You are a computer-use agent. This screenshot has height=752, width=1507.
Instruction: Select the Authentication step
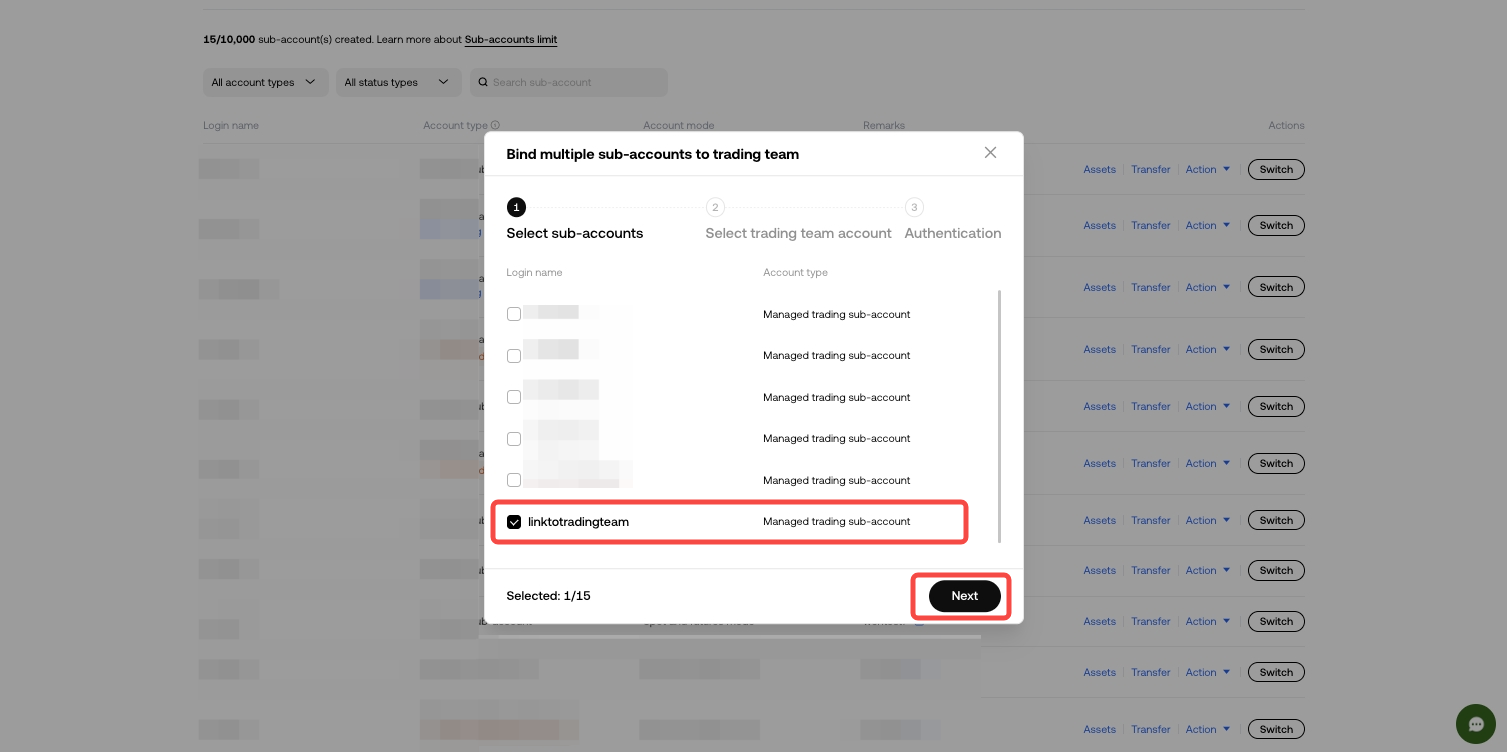(x=952, y=233)
